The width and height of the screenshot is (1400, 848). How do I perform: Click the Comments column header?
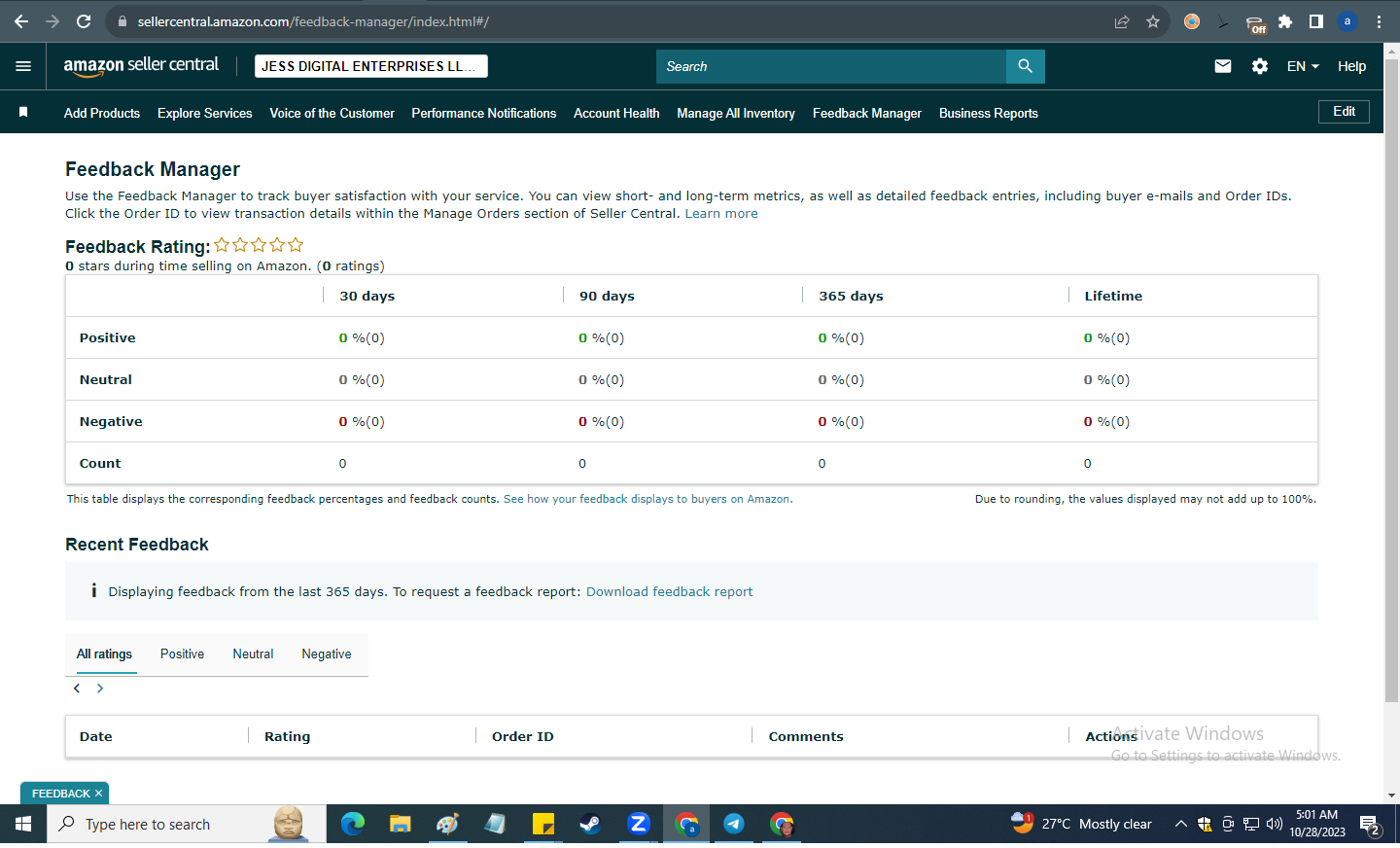click(x=806, y=737)
